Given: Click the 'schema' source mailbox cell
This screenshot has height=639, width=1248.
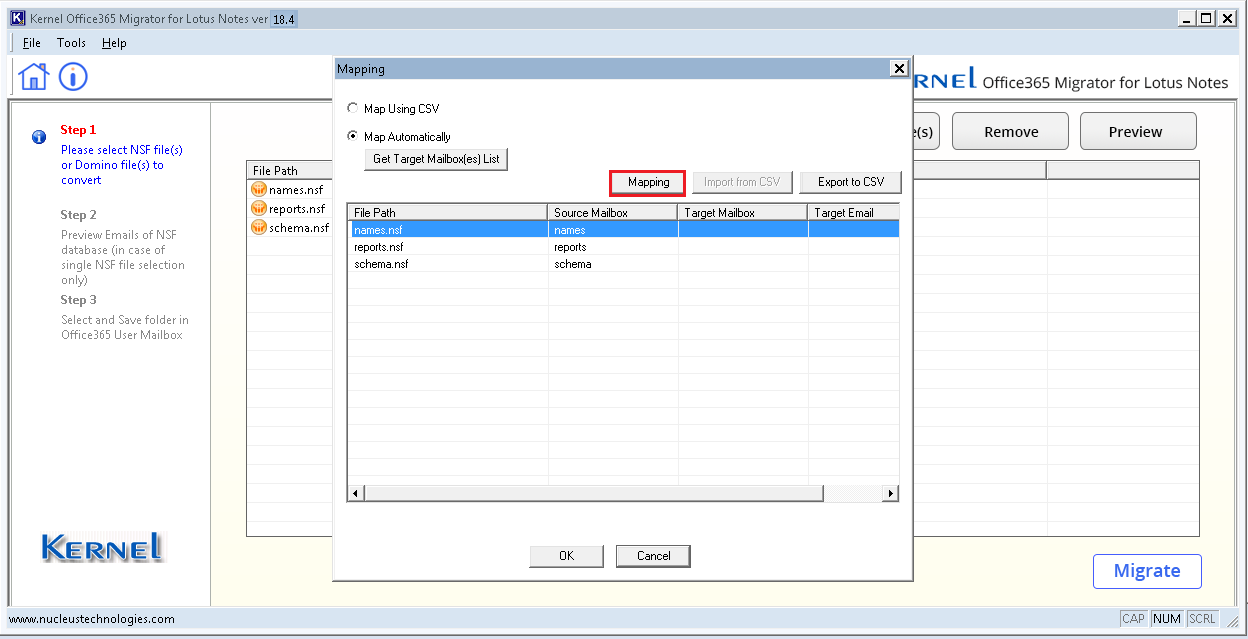Looking at the screenshot, I should coord(613,263).
